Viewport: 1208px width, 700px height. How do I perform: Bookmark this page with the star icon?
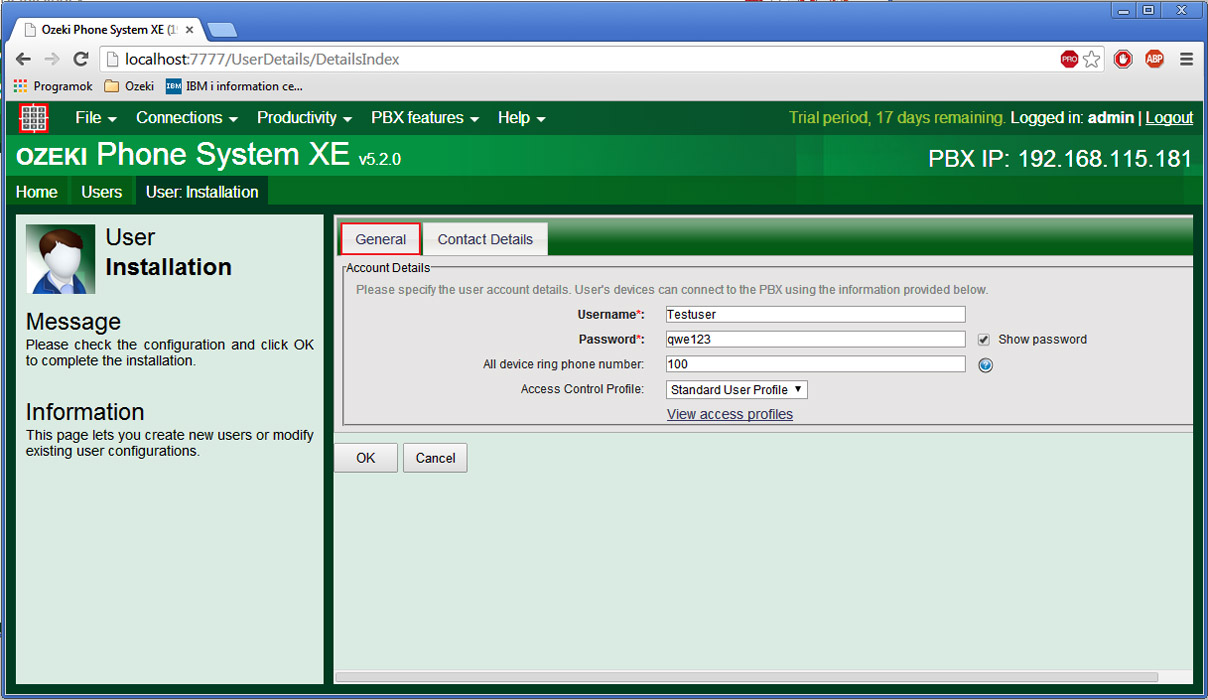1091,59
